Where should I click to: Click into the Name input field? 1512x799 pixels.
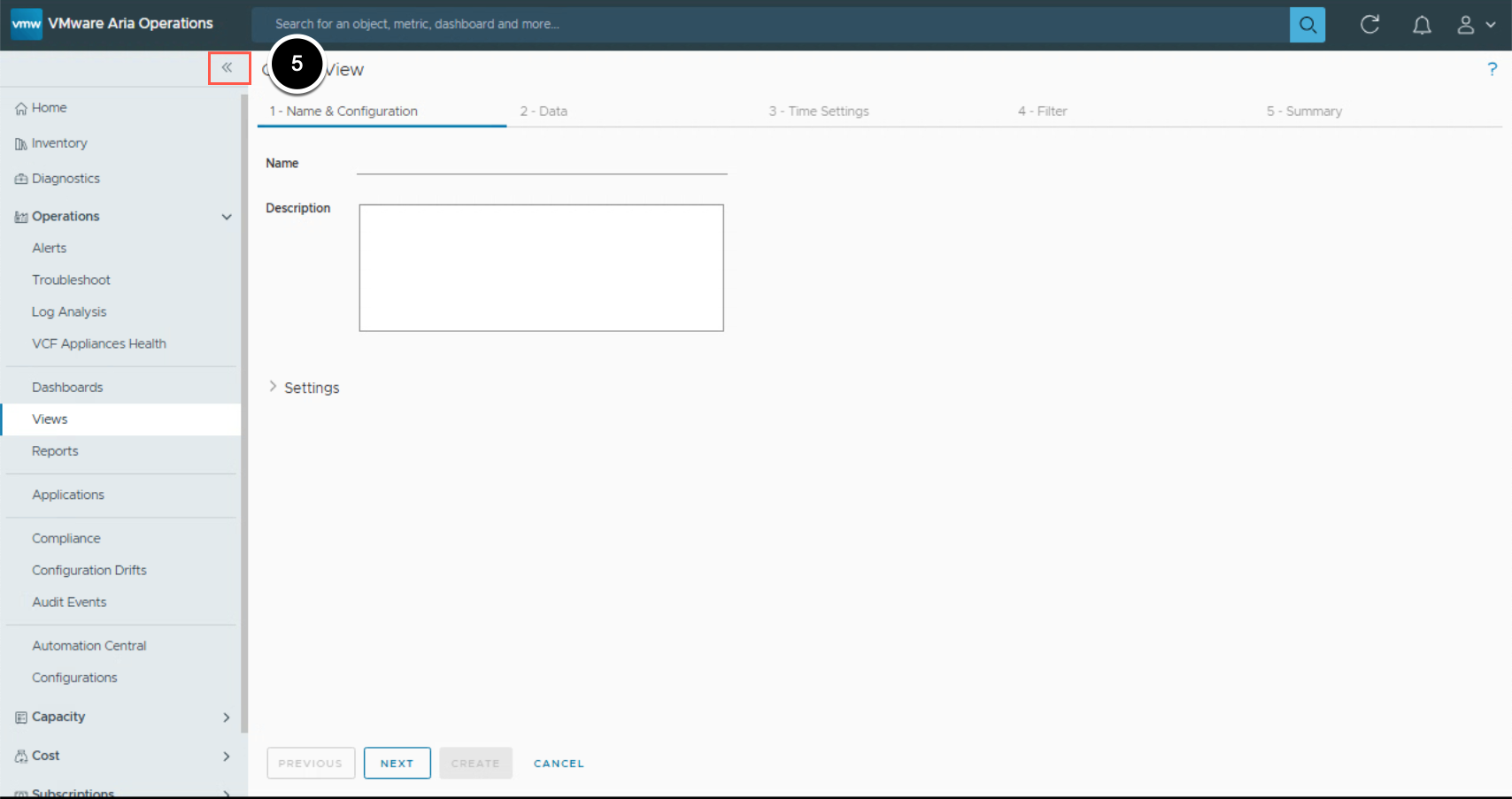pyautogui.click(x=541, y=164)
